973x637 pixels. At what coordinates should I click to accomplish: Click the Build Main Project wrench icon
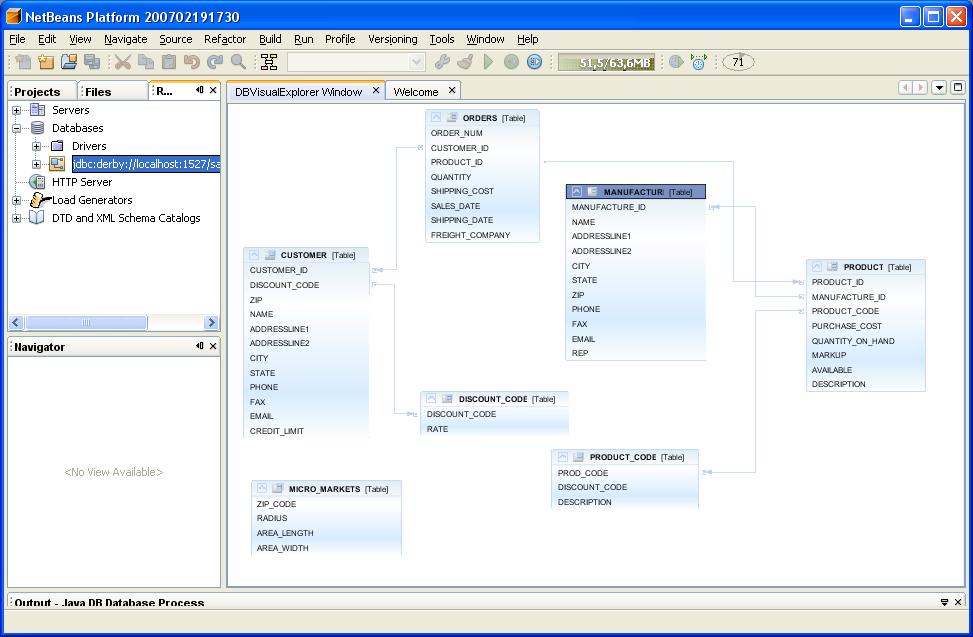click(442, 61)
